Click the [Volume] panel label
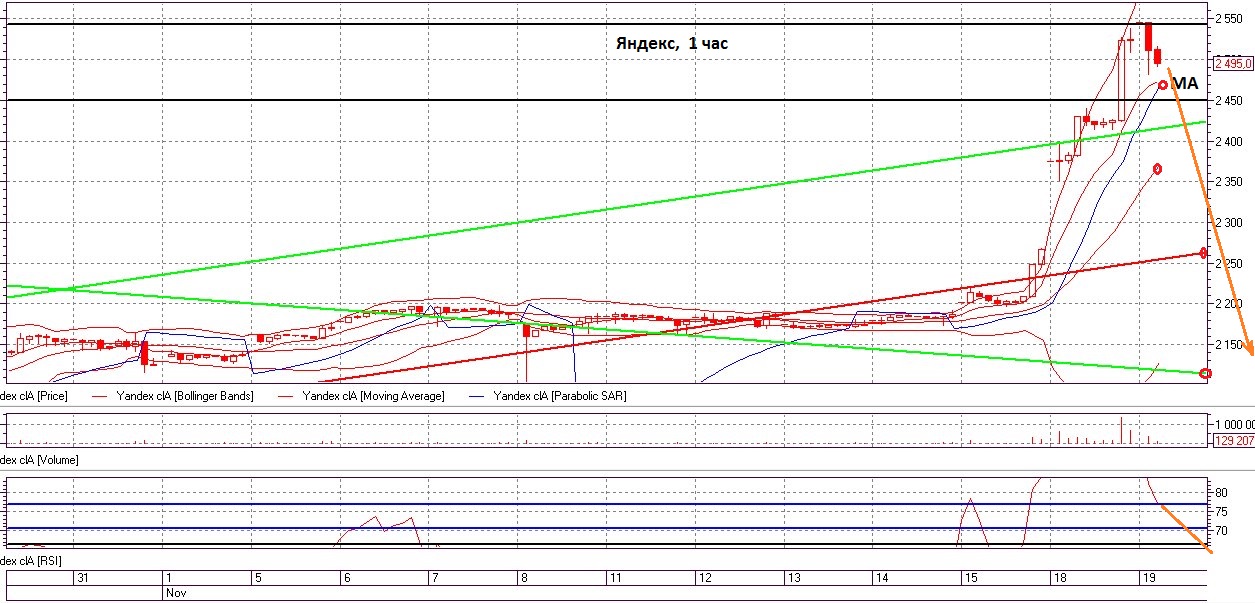The height and width of the screenshot is (603, 1255). pos(40,460)
